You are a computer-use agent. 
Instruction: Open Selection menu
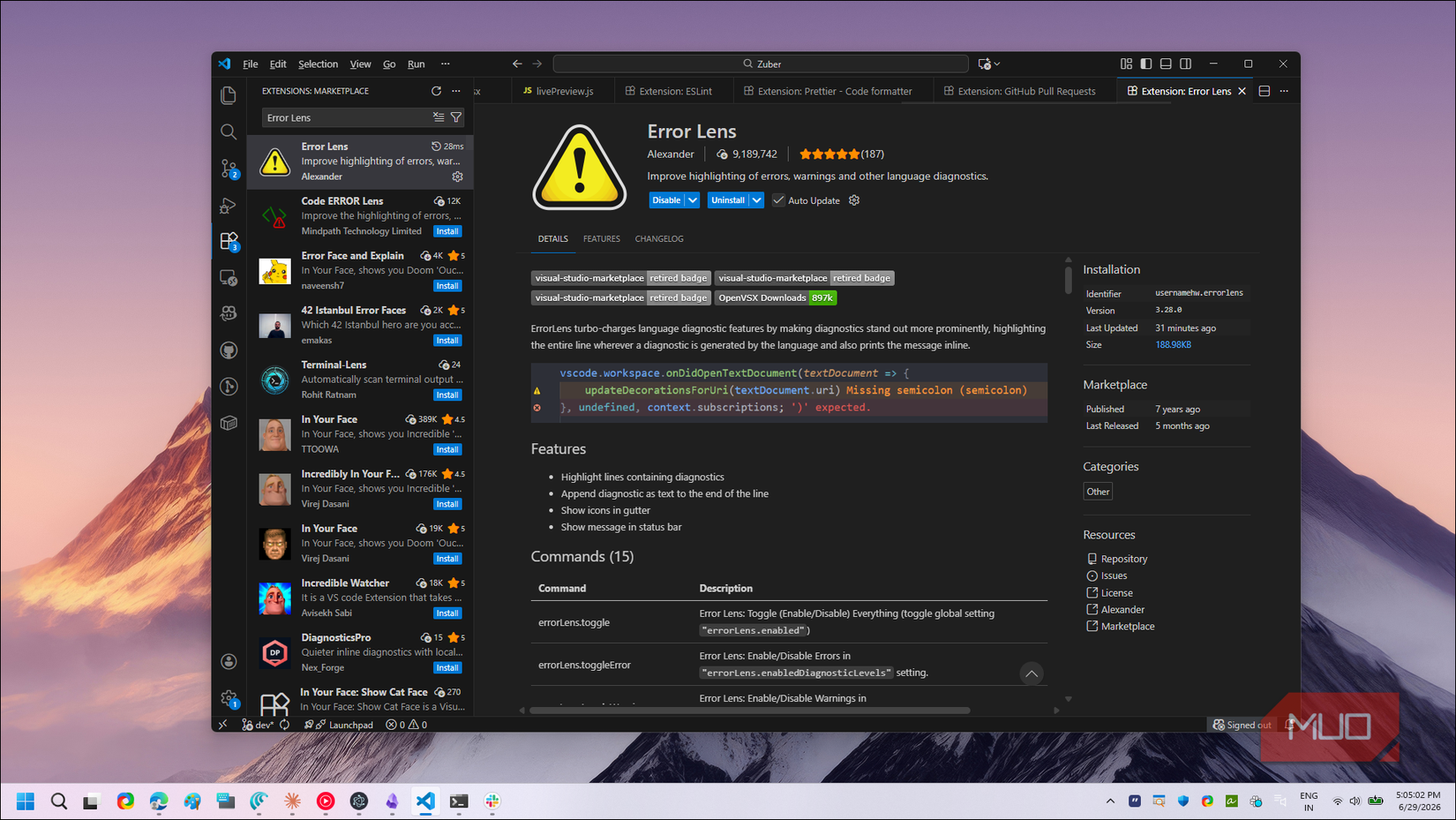coord(318,64)
